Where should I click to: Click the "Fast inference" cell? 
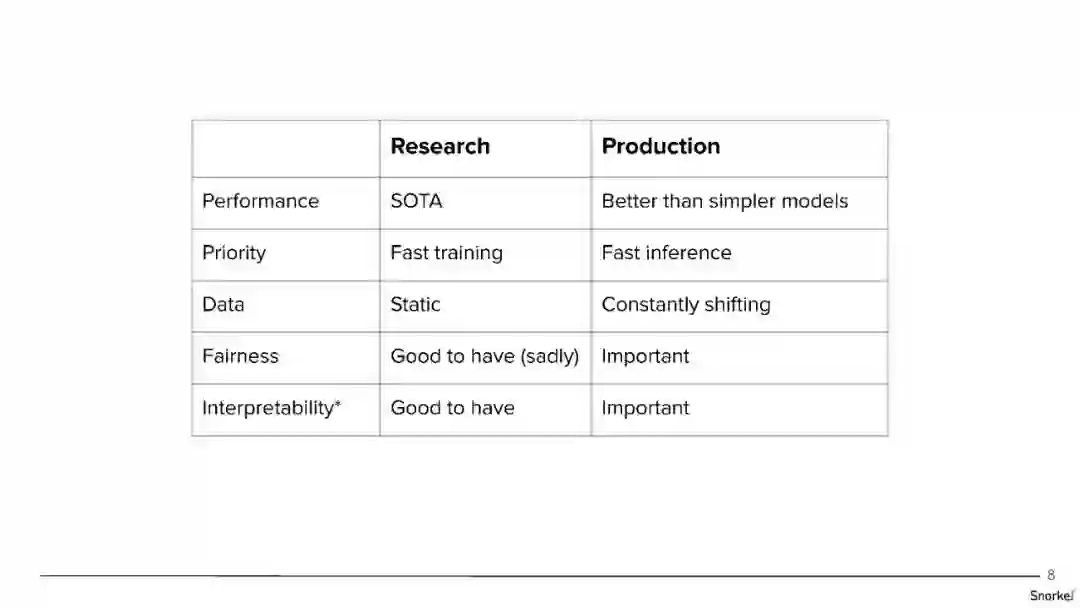[666, 253]
